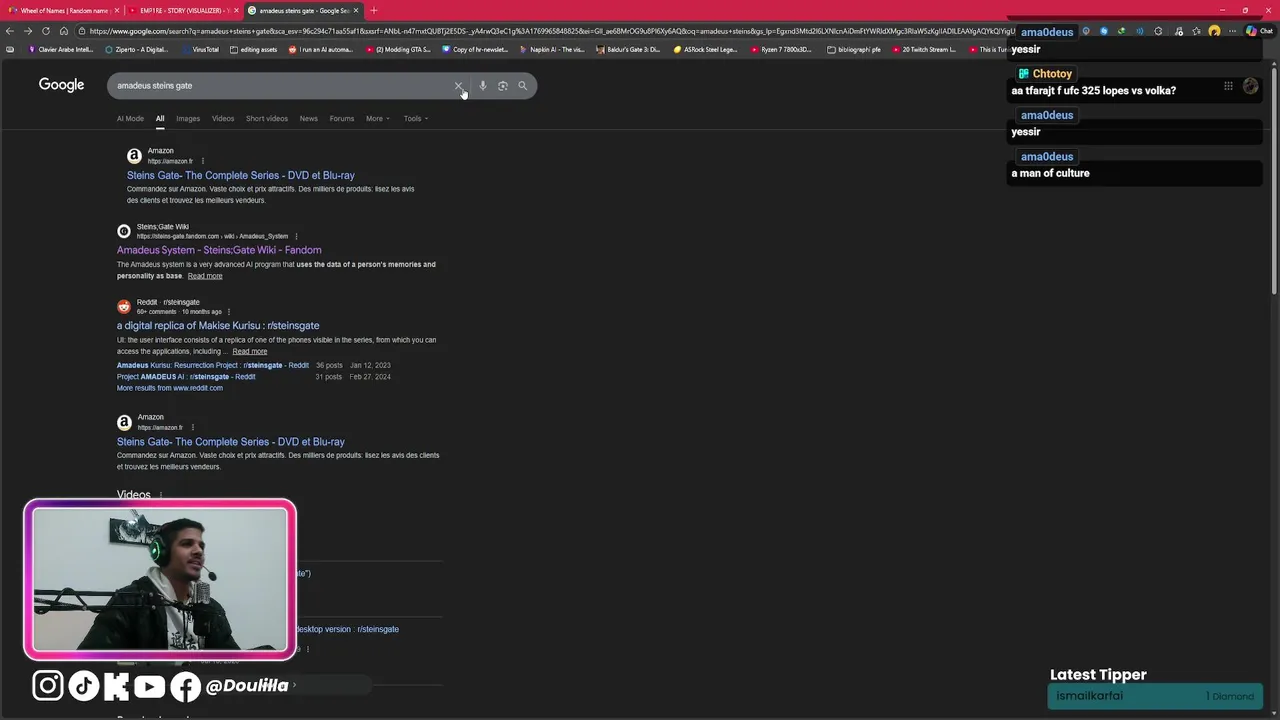Screen dimensions: 1280x720
Task: Open Ziperto bookmark
Action: click(x=135, y=49)
